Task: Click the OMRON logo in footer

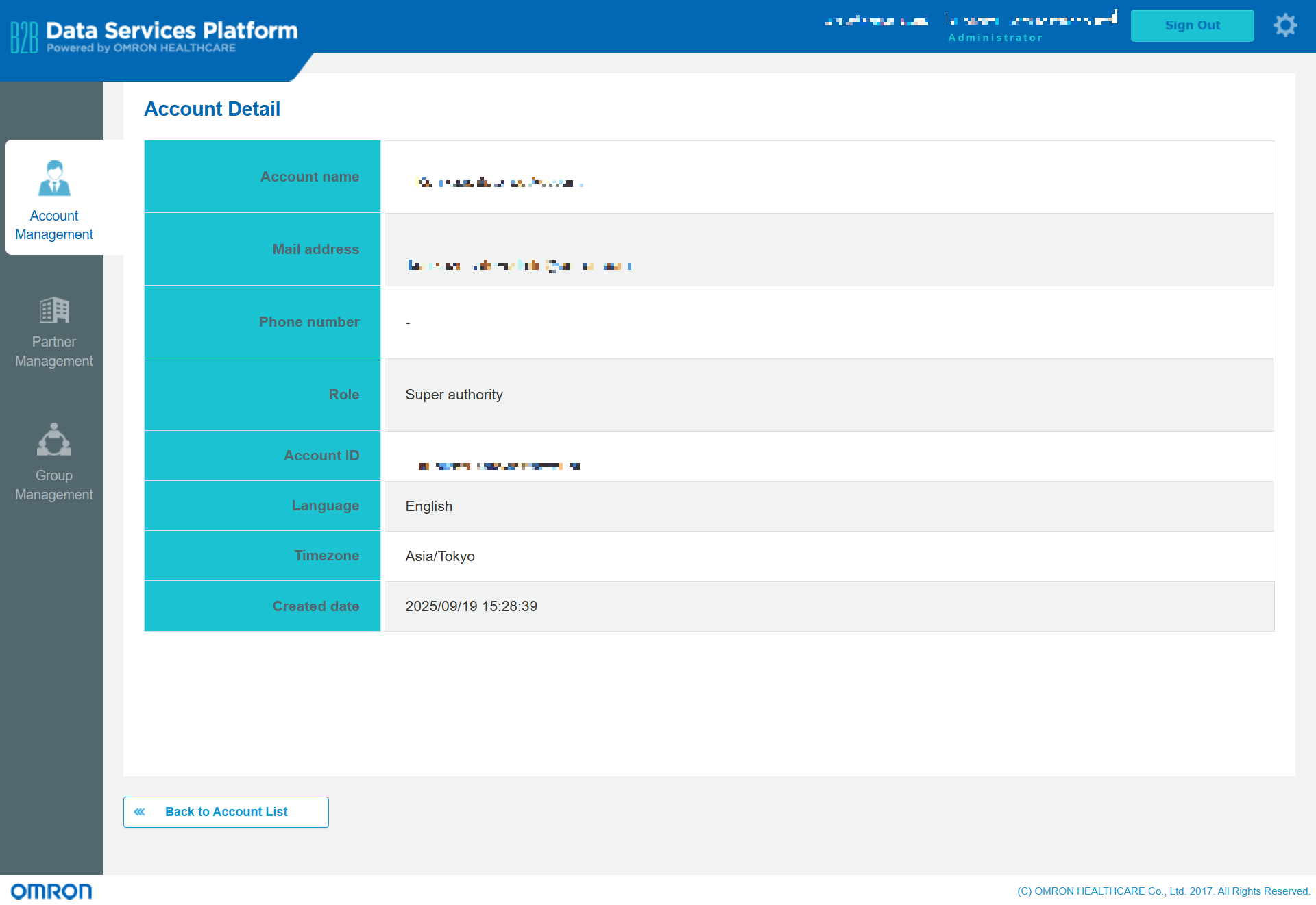Action: [x=51, y=891]
